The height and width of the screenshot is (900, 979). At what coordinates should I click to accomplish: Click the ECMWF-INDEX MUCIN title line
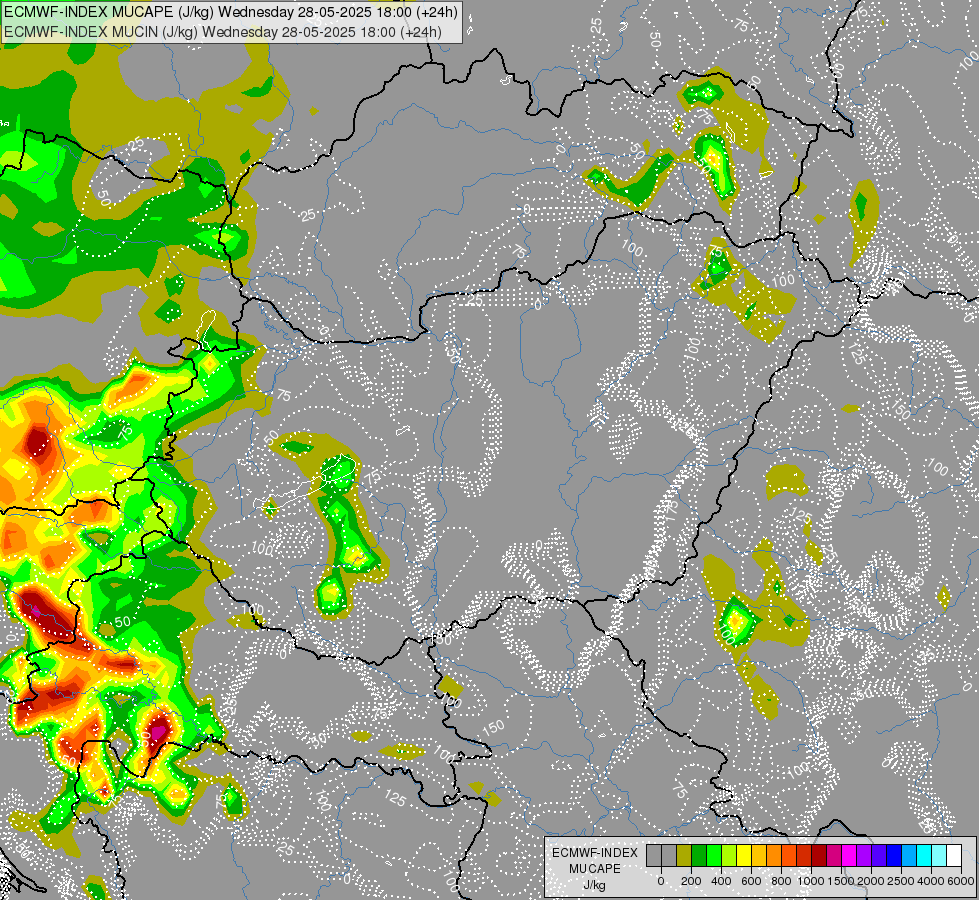pos(222,32)
